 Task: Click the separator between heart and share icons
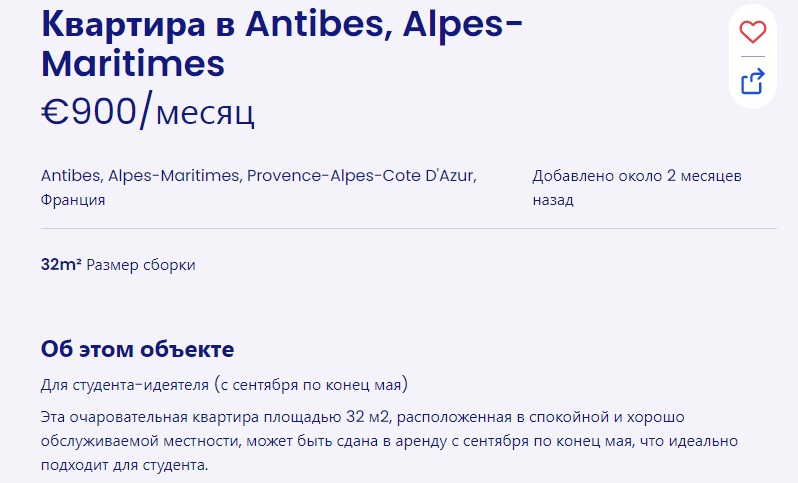753,56
